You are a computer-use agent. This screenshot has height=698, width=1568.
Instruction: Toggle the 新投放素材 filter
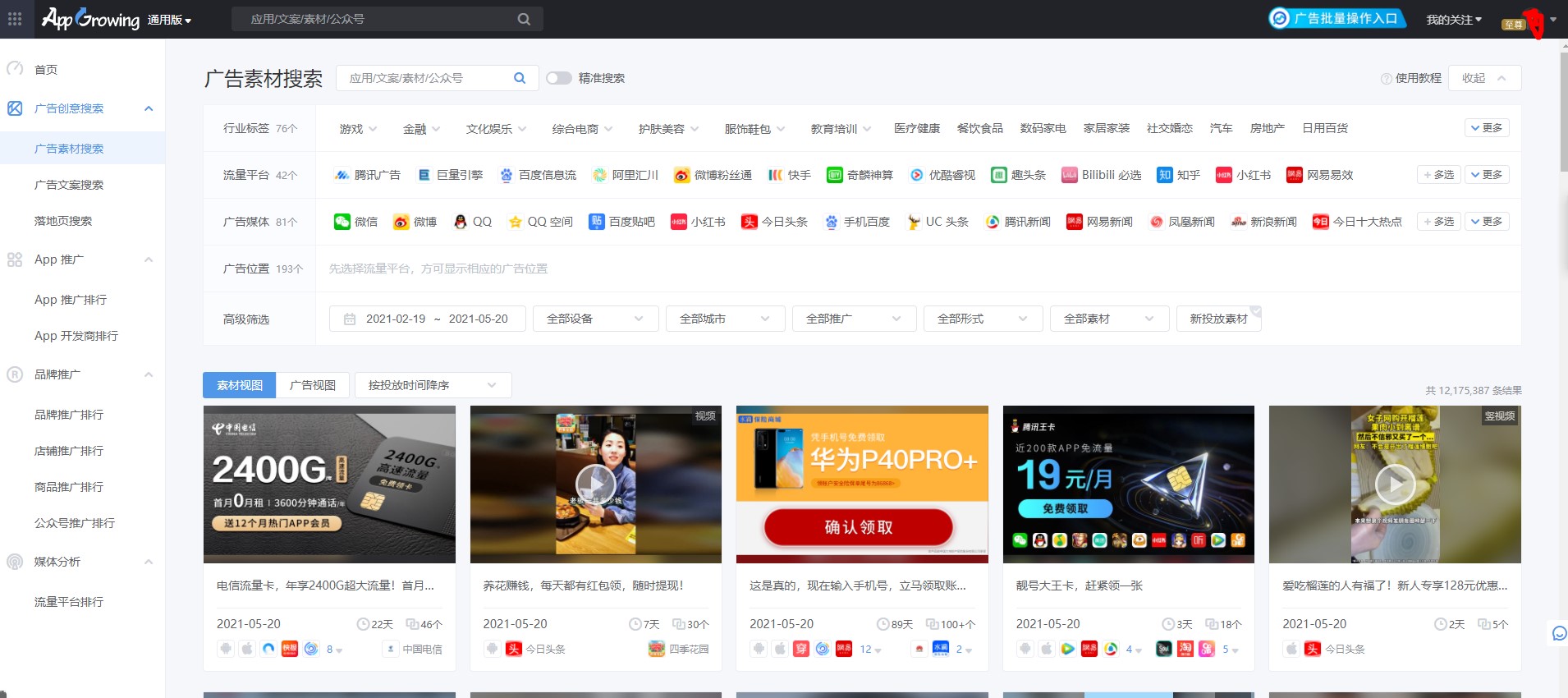[1219, 319]
